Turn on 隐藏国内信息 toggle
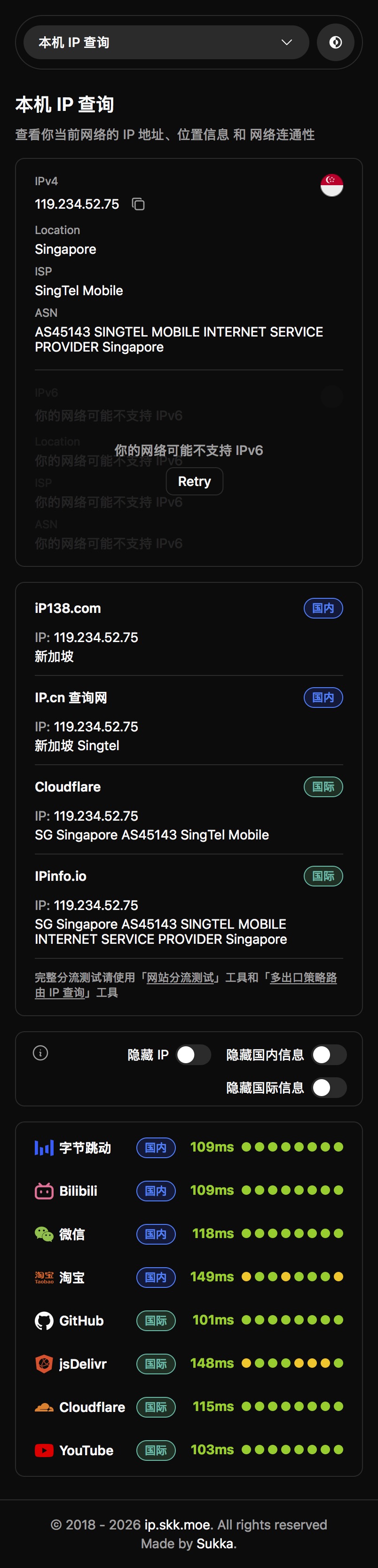378x1568 pixels. (329, 1055)
